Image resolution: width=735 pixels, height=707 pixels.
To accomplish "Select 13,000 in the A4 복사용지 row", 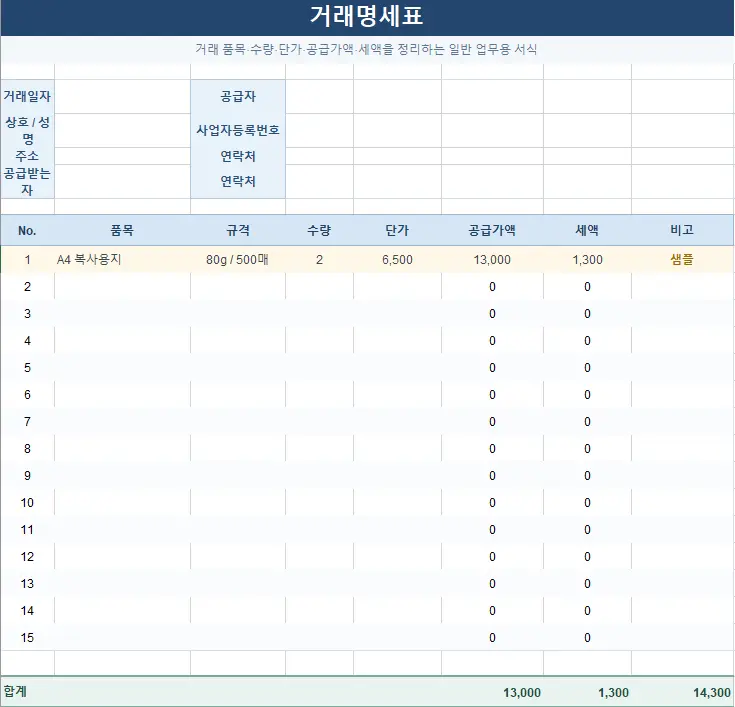I will tap(492, 259).
